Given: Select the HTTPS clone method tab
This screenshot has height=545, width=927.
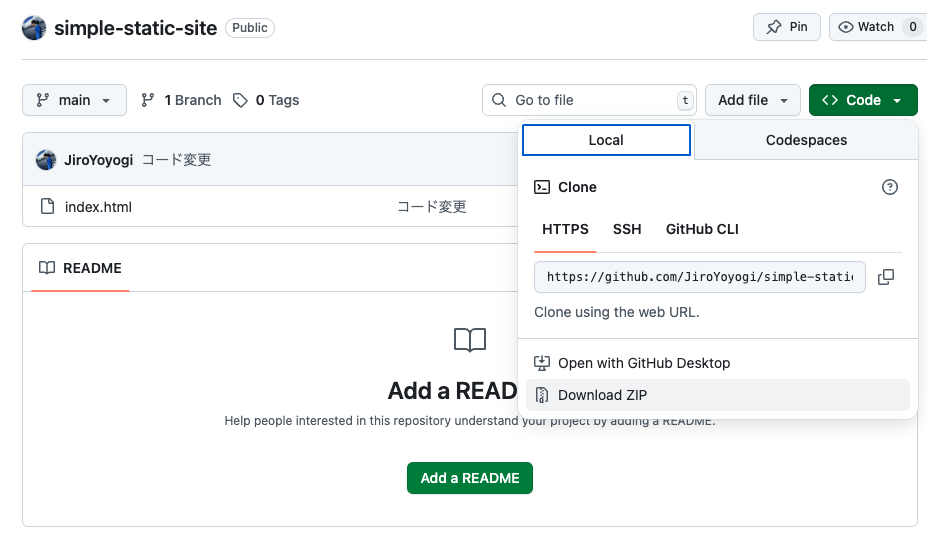Looking at the screenshot, I should point(565,229).
